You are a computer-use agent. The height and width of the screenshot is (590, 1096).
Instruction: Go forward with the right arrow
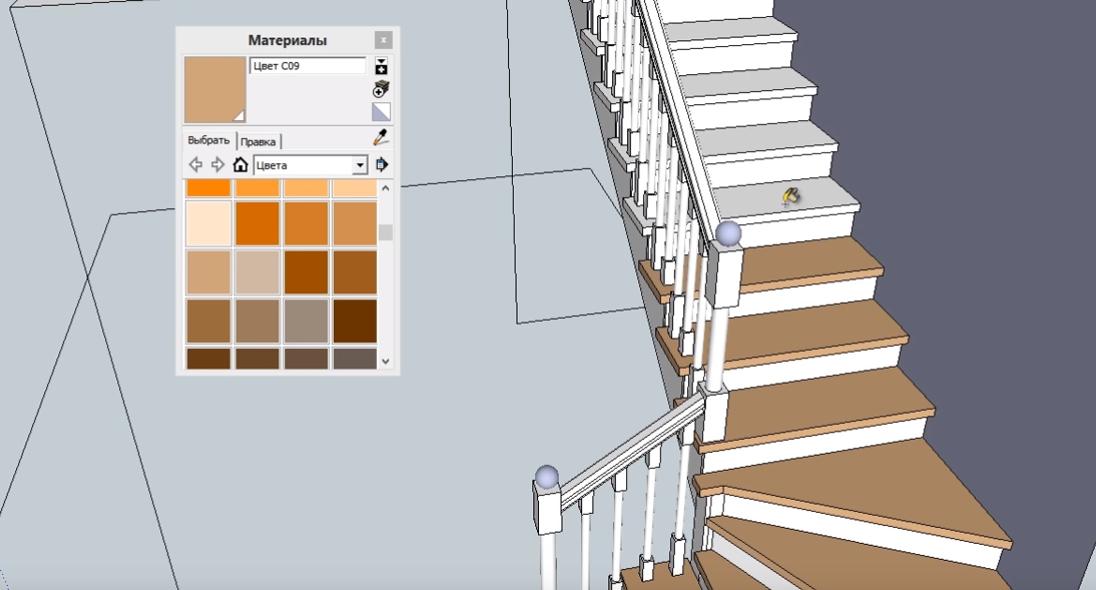point(217,165)
